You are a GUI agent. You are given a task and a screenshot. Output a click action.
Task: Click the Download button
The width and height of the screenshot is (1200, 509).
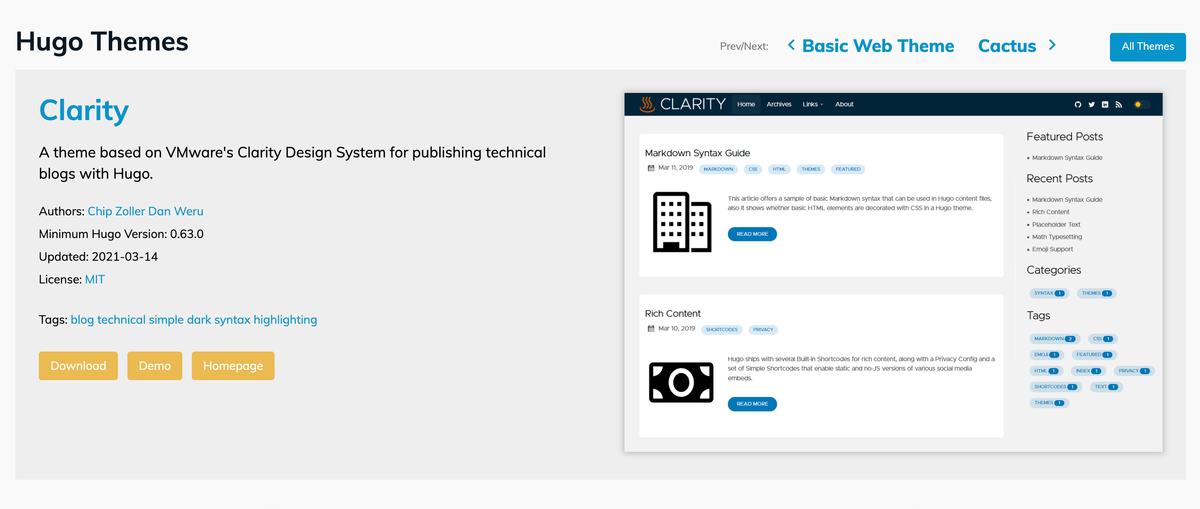pos(78,366)
